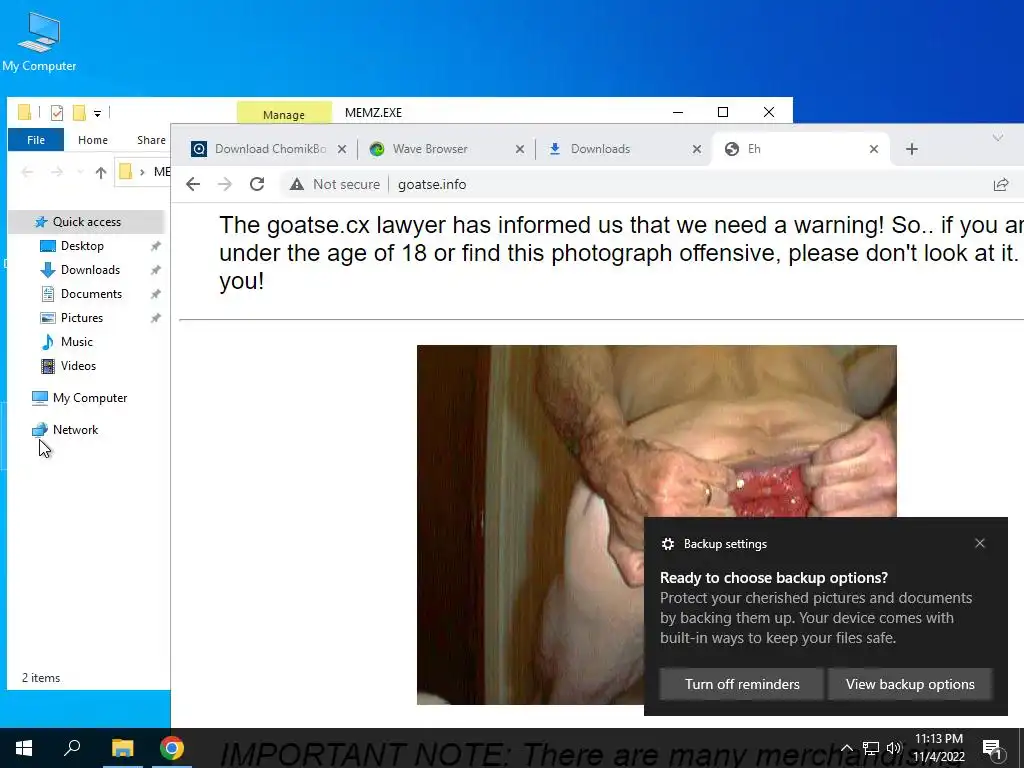Click the volume speaker tray icon

[x=893, y=748]
